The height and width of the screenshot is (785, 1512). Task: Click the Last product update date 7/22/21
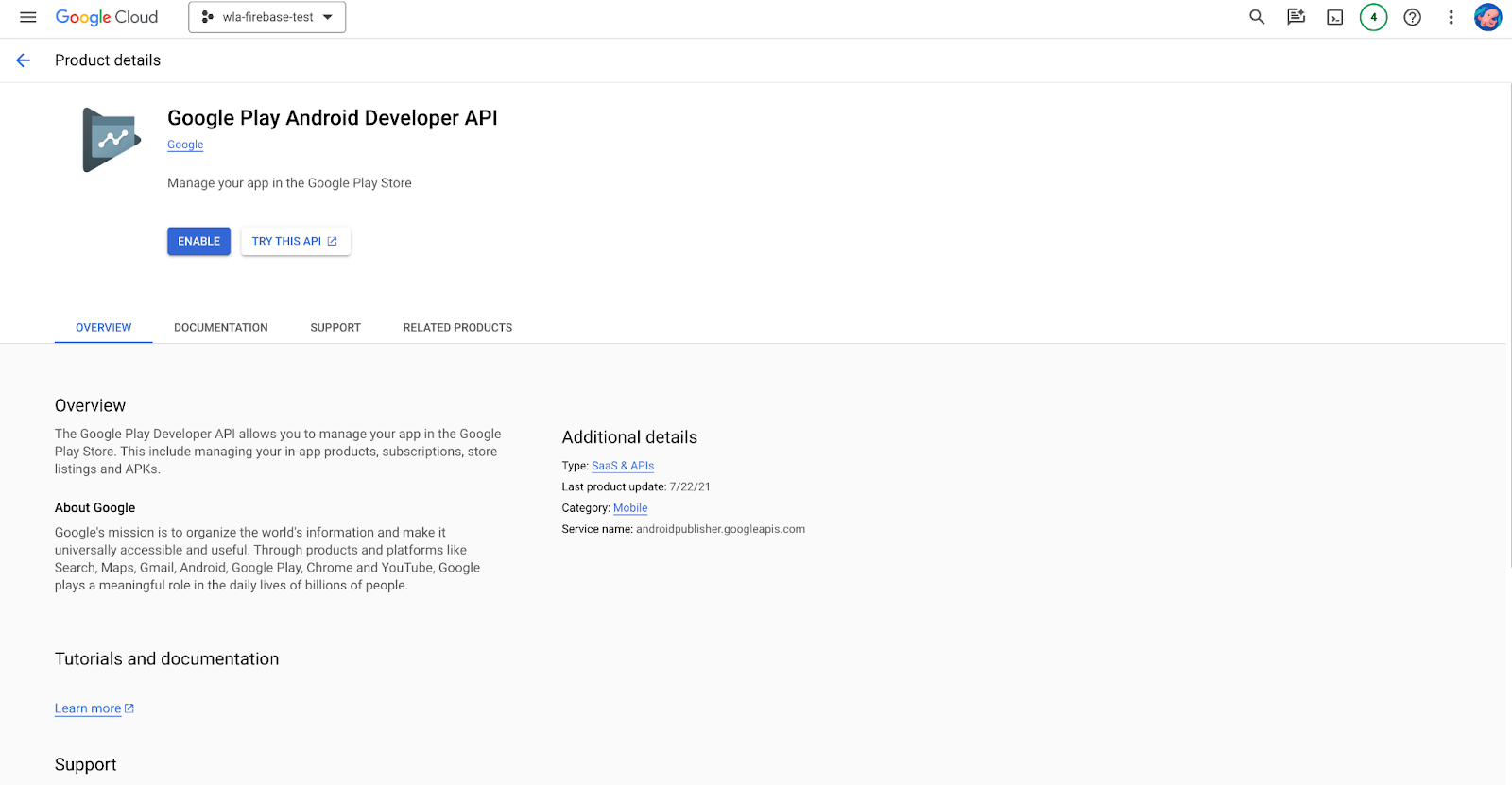tap(690, 487)
